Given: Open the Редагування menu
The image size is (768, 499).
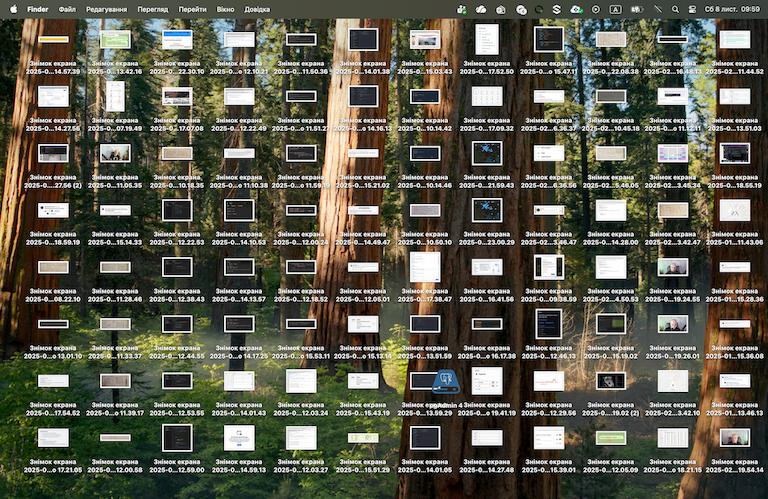Looking at the screenshot, I should pos(106,8).
